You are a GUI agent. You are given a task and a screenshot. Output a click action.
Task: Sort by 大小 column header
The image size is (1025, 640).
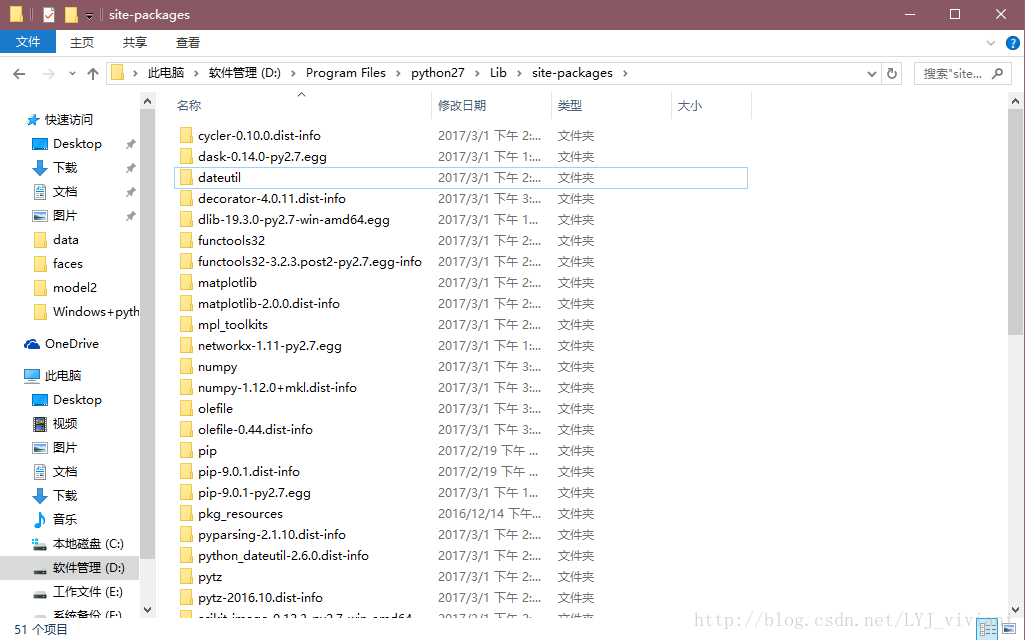point(690,105)
